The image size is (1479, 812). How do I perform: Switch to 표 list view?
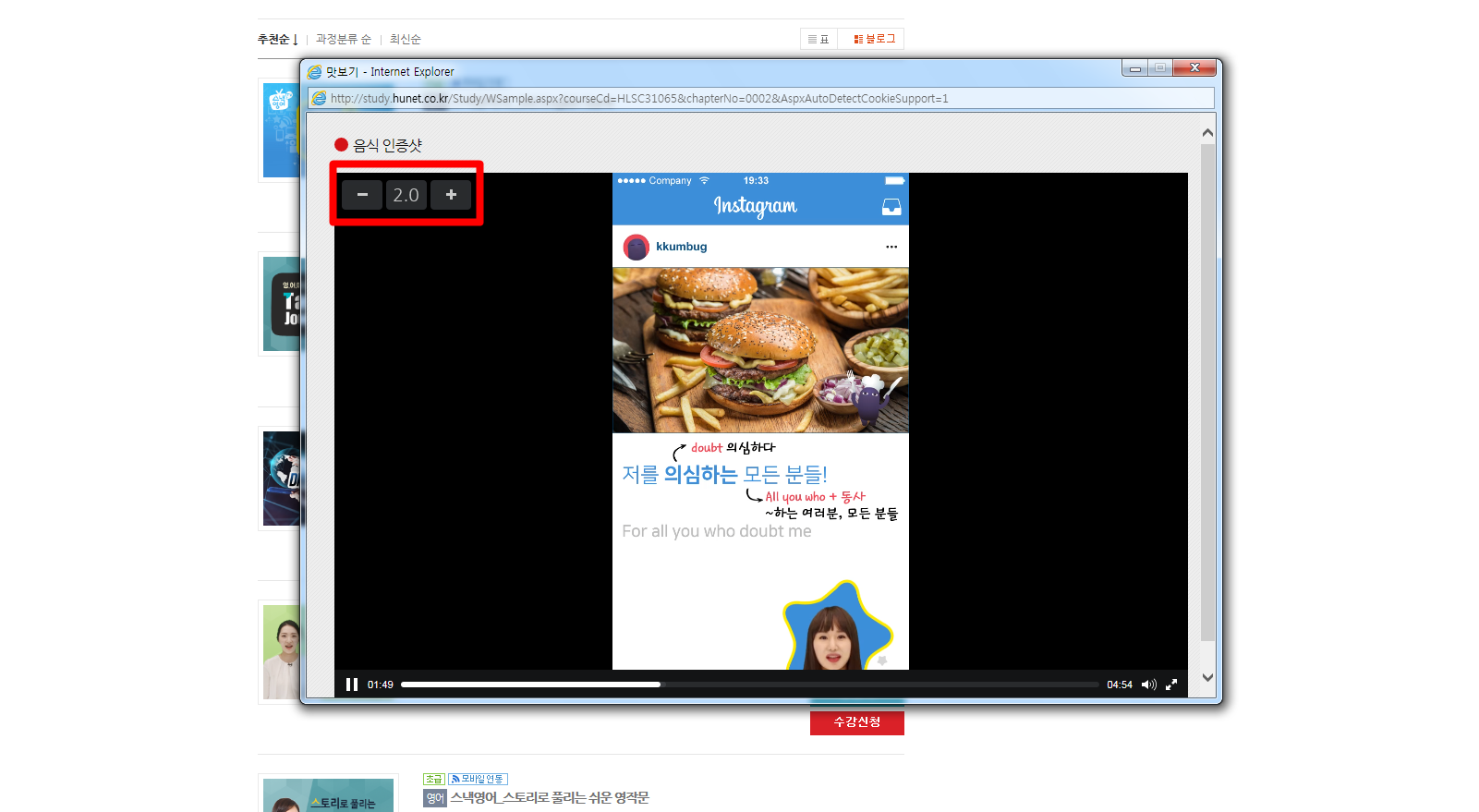(818, 39)
